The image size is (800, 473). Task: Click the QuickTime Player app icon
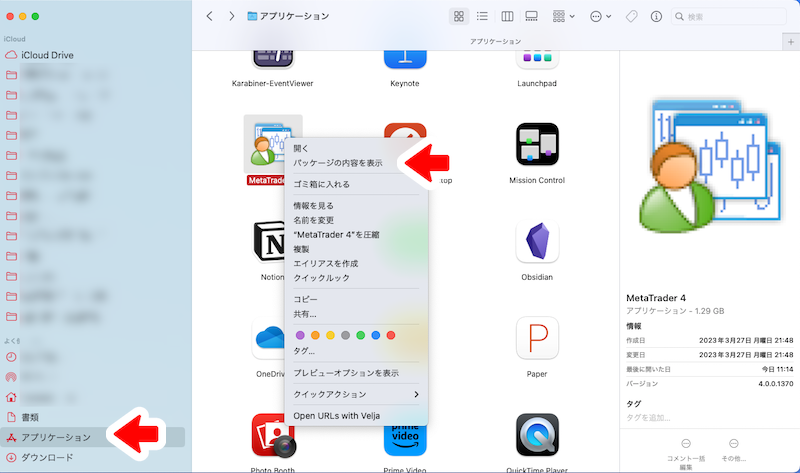tap(537, 435)
